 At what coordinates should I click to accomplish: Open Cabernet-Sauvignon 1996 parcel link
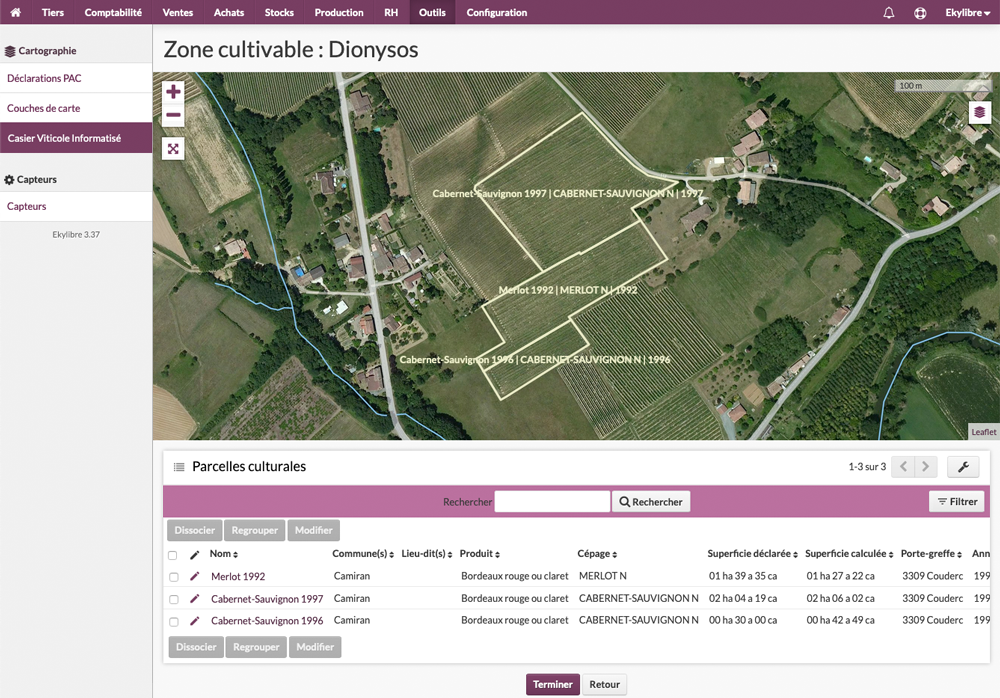(x=267, y=621)
